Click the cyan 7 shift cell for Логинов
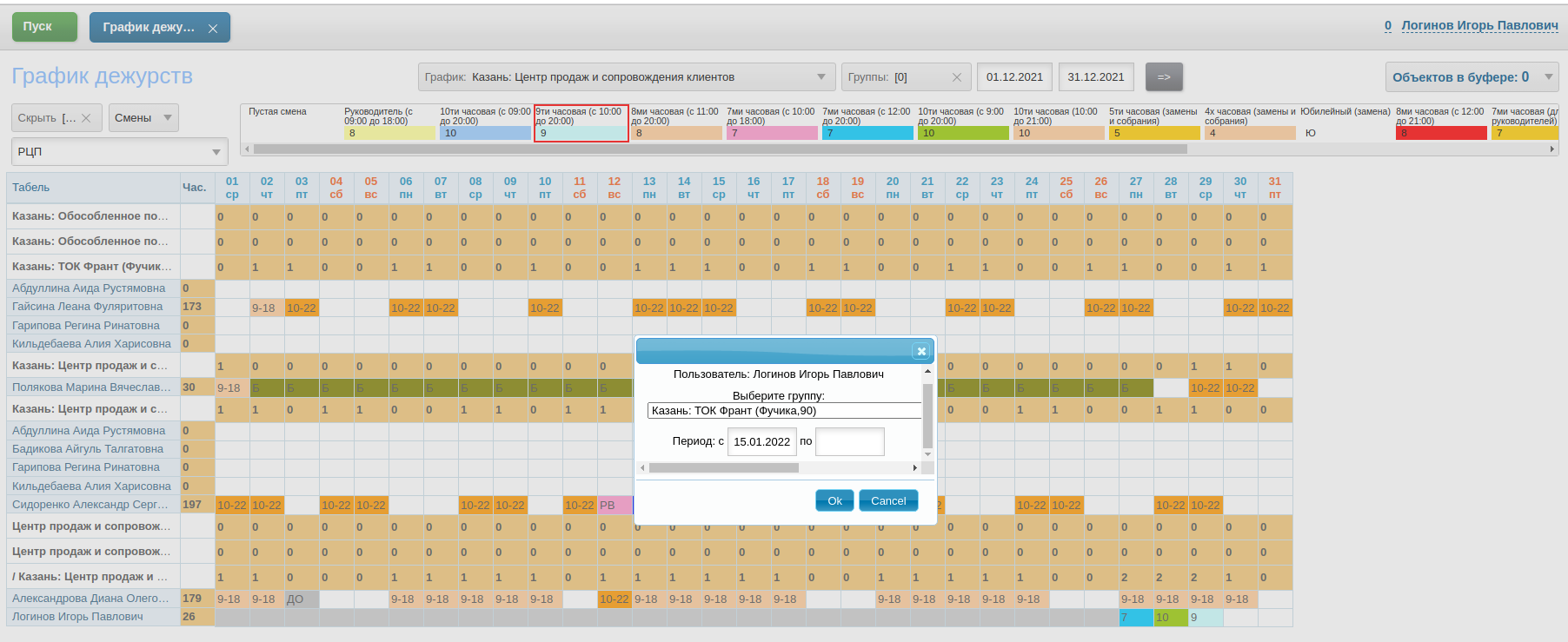Screen dimensions: 1568x642 point(1136,618)
